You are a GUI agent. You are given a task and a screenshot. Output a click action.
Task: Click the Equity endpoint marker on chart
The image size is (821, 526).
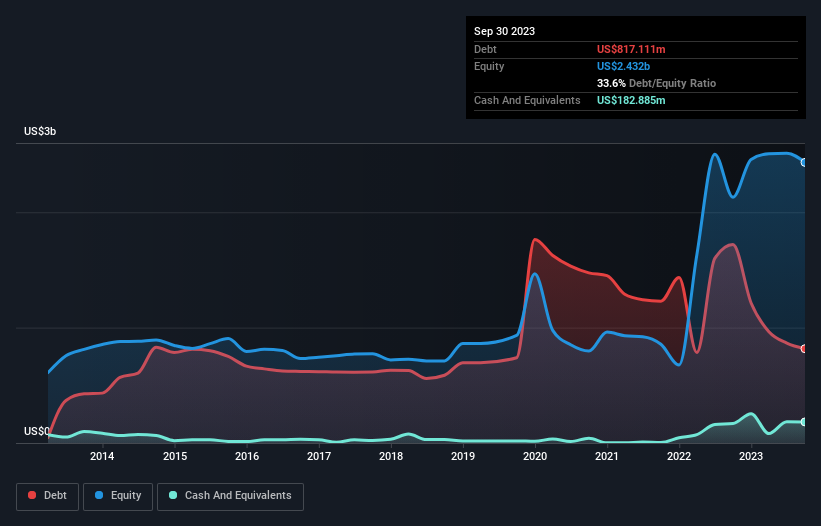click(804, 163)
